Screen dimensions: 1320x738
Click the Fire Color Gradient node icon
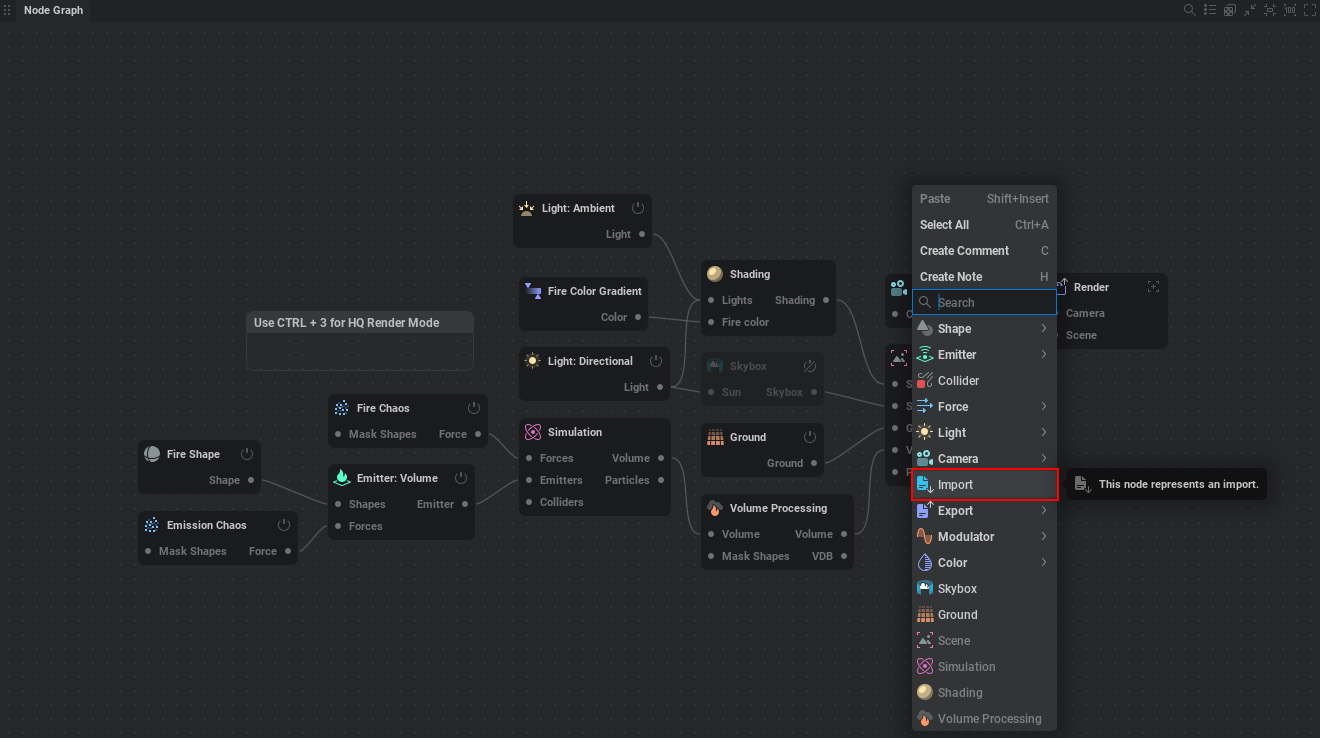[533, 291]
